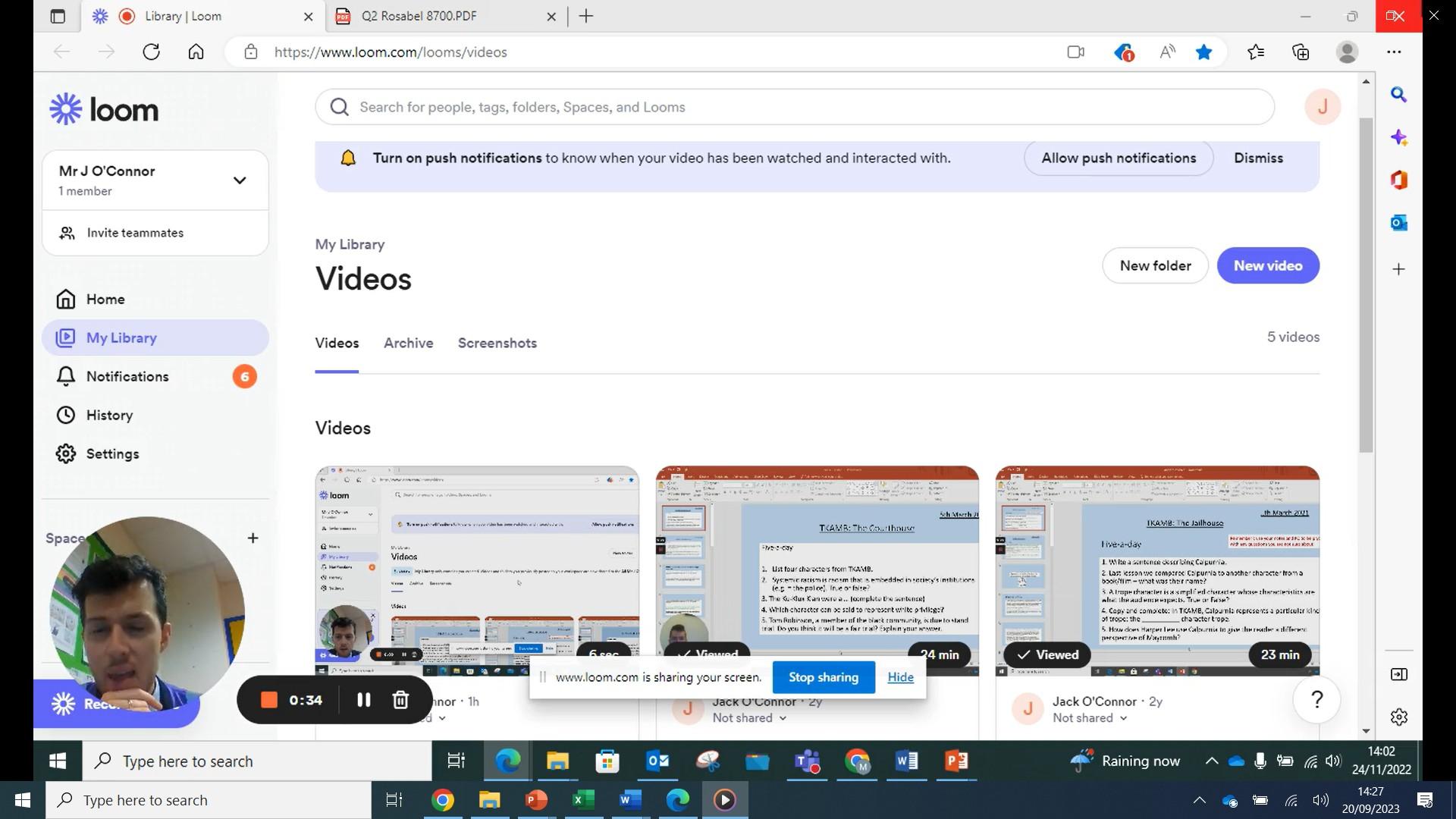Delete the current recording with trash icon
Screen dimensions: 1456x819
(x=400, y=700)
